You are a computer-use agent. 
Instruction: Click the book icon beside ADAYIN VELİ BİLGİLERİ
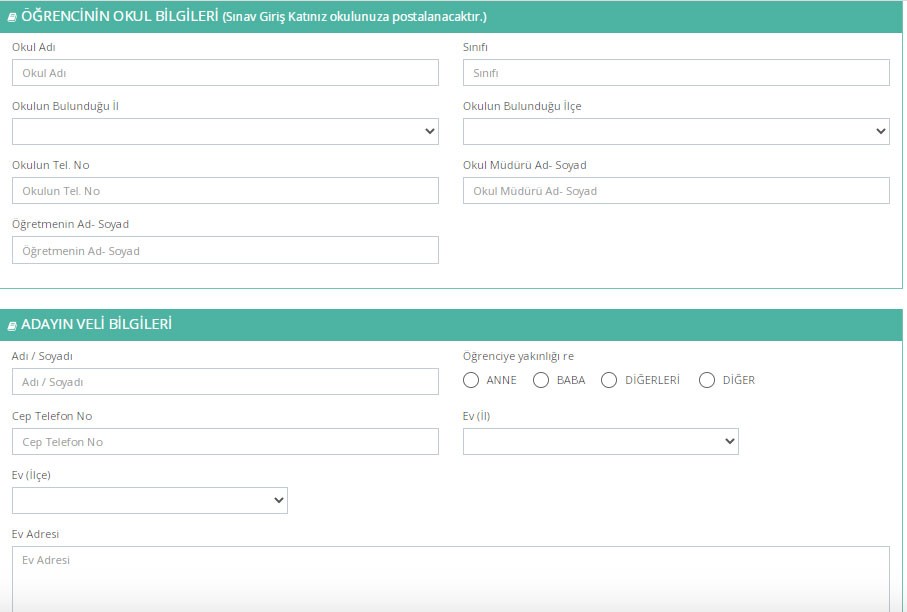(x=12, y=326)
